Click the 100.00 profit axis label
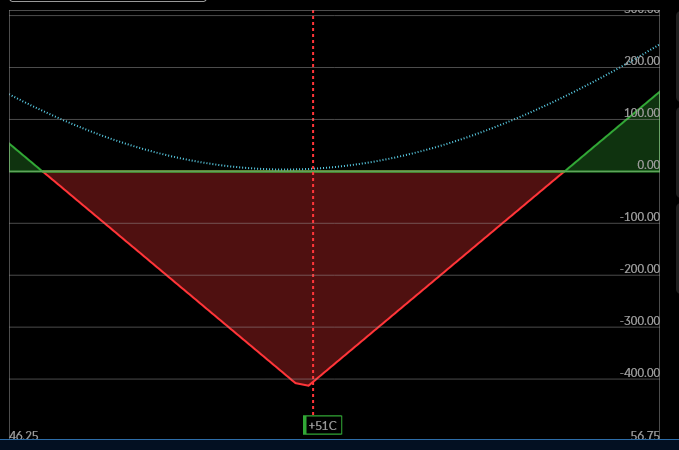 pos(642,113)
